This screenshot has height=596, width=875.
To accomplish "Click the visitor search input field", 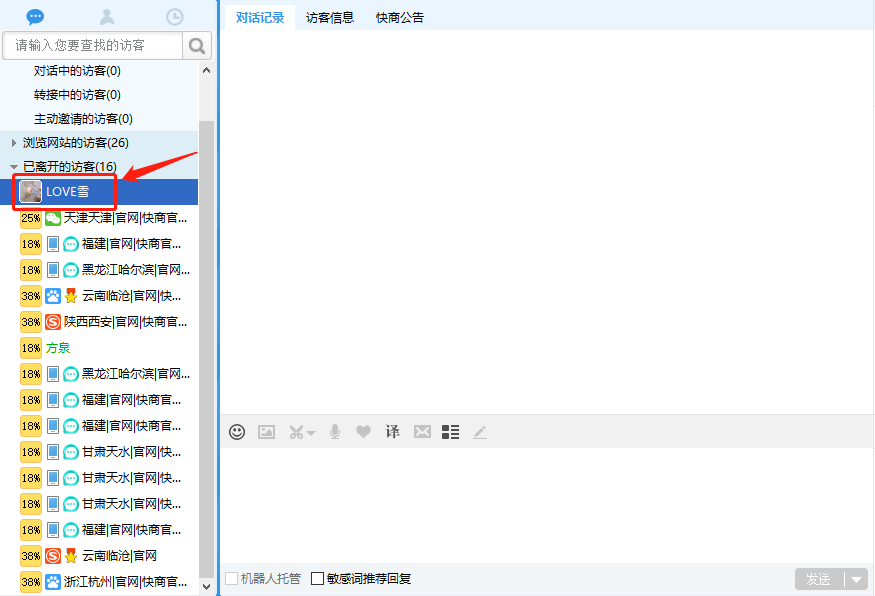I will coord(93,45).
